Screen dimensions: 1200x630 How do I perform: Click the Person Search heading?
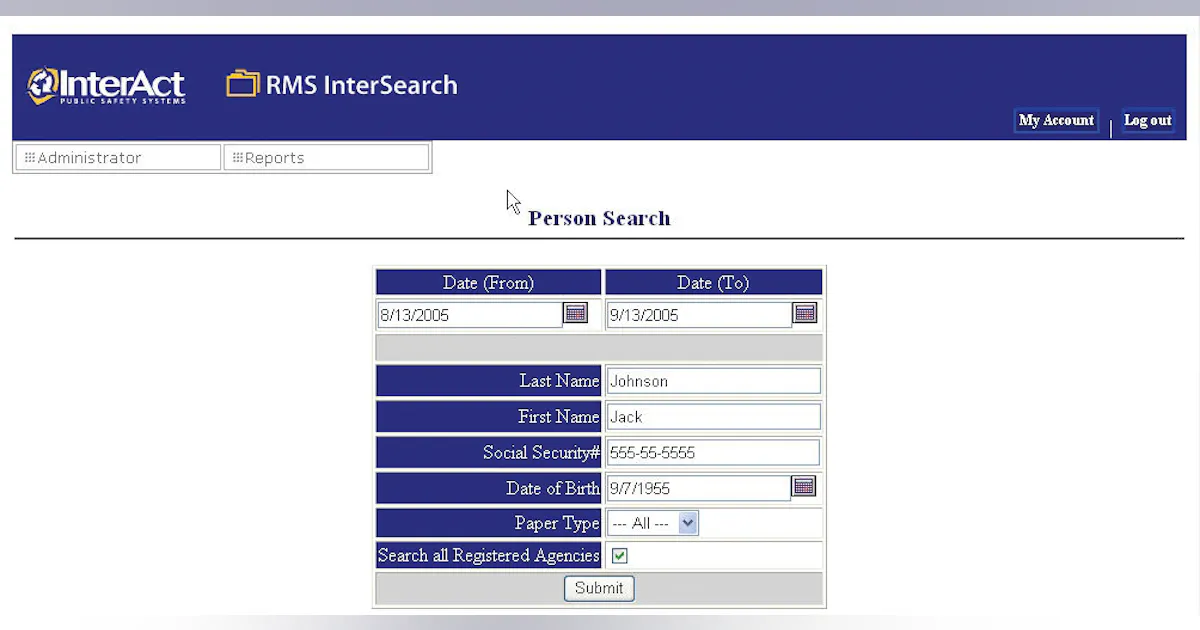599,218
